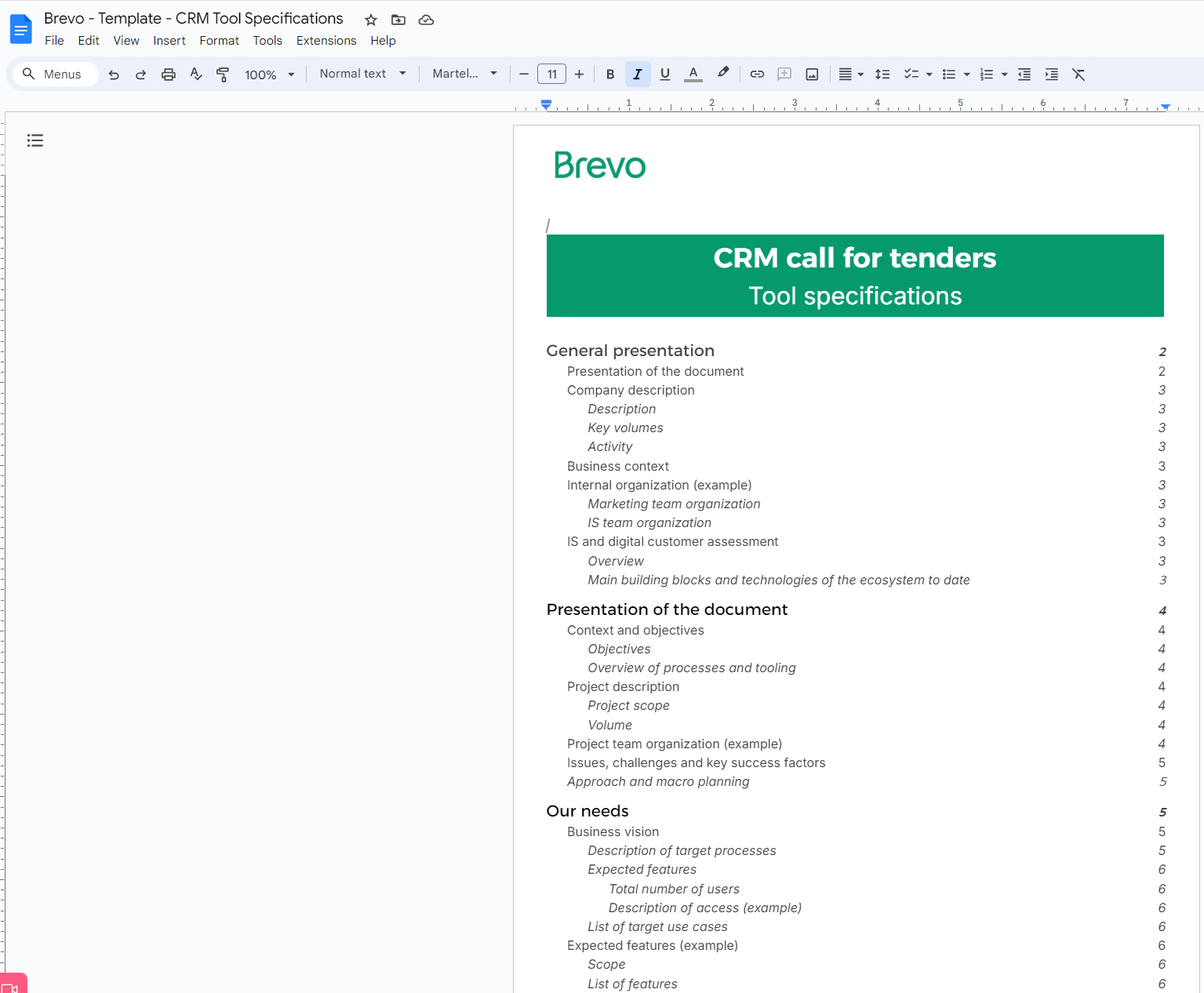Undo the last action
This screenshot has width=1204, height=993.
pos(114,75)
